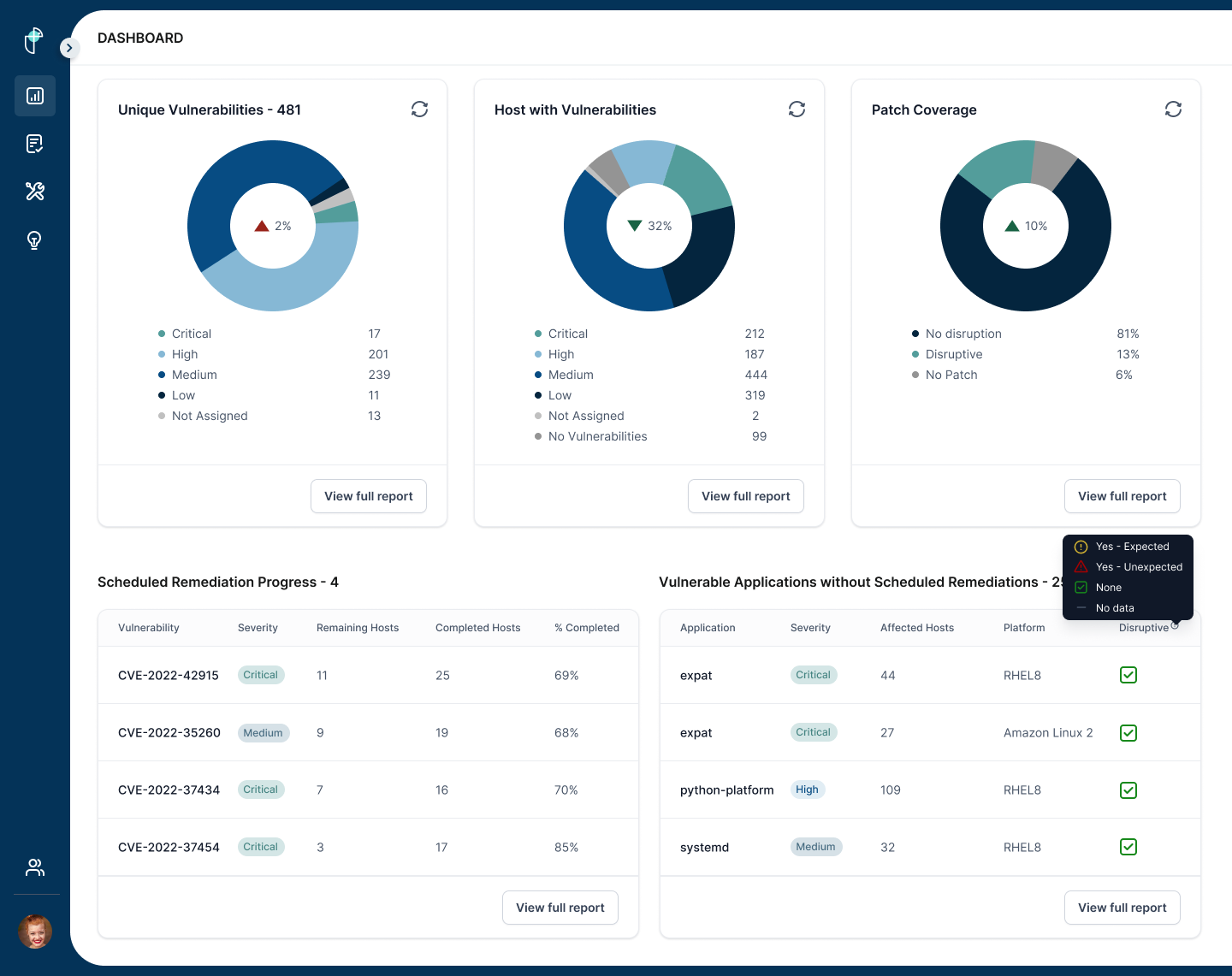Refresh the Patch Coverage chart

click(x=1173, y=109)
